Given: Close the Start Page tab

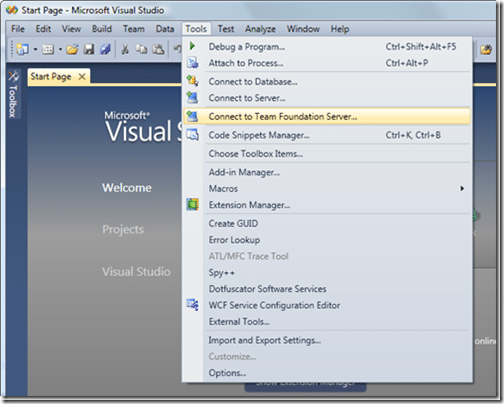Looking at the screenshot, I should 82,77.
